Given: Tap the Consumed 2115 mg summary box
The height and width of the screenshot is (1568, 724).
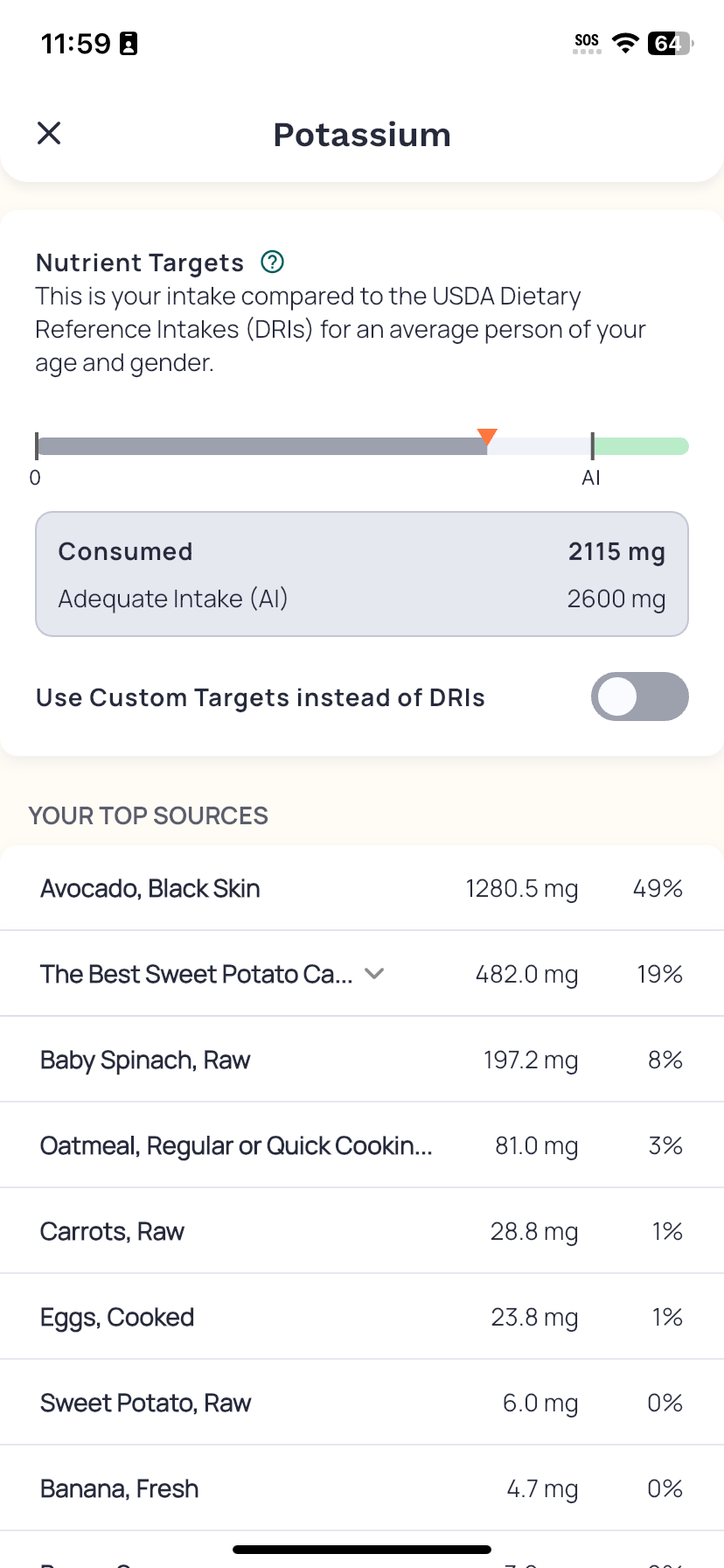Looking at the screenshot, I should [362, 574].
